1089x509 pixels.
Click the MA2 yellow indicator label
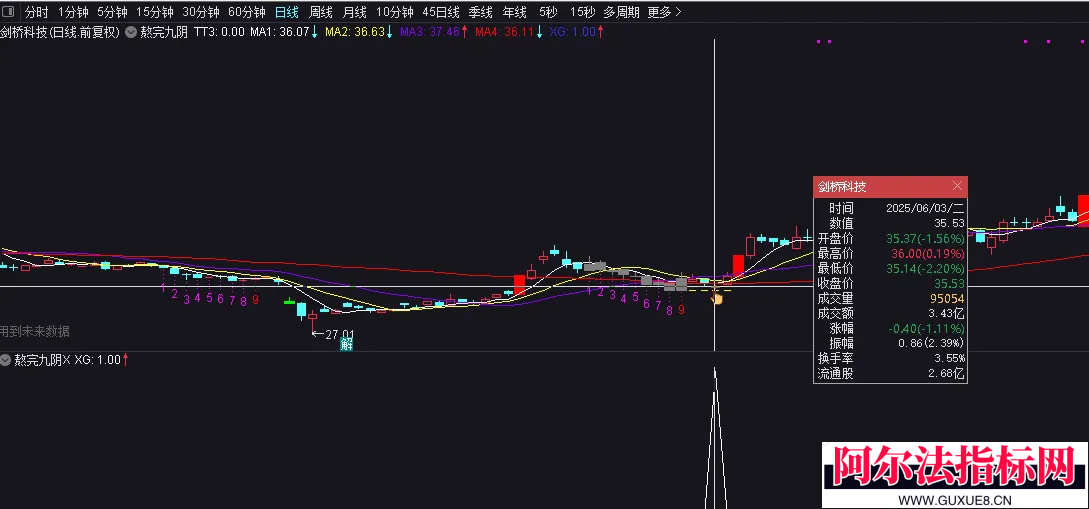click(x=355, y=32)
